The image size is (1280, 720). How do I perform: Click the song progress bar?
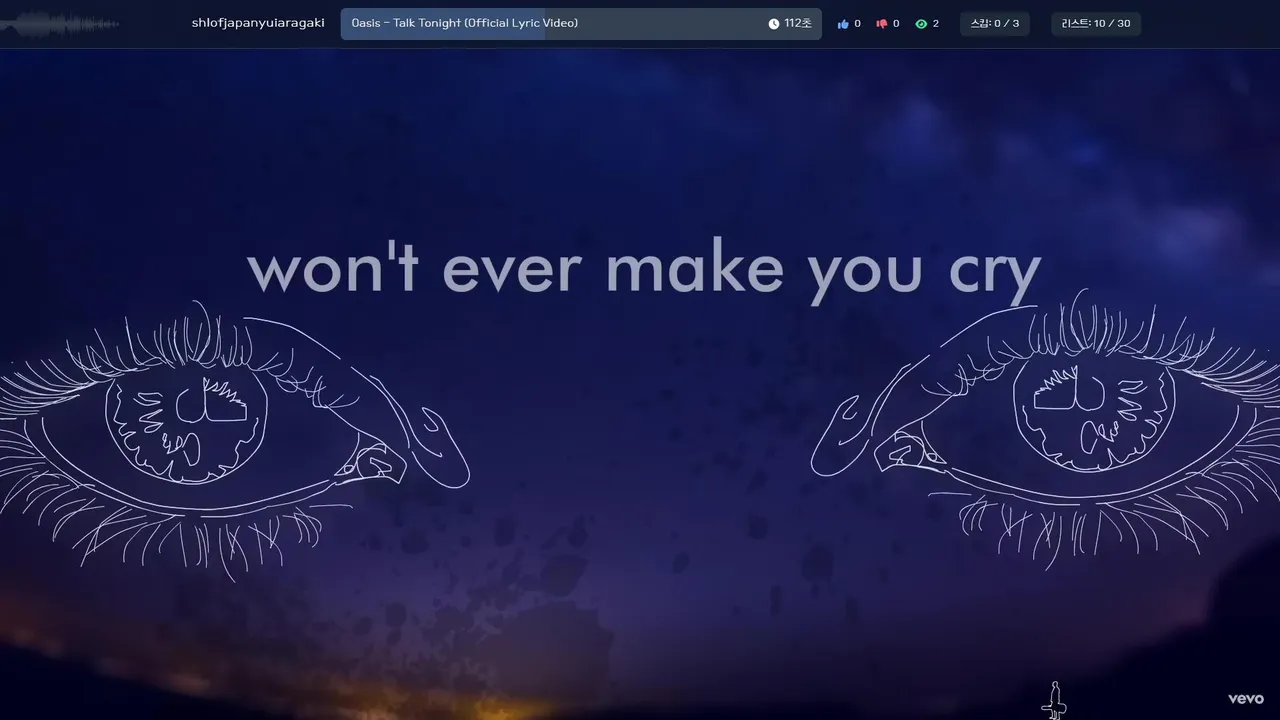581,24
